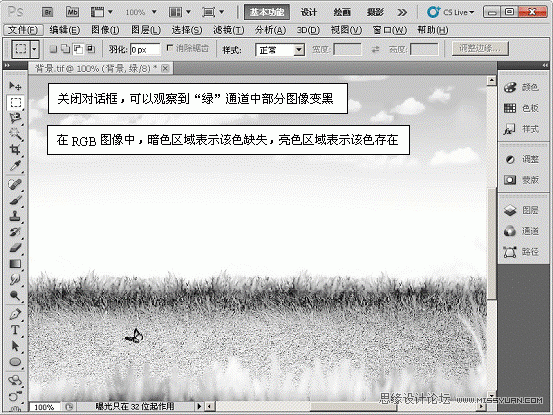Switch to Essentials workspace button
This screenshot has width=553, height=415.
(267, 12)
